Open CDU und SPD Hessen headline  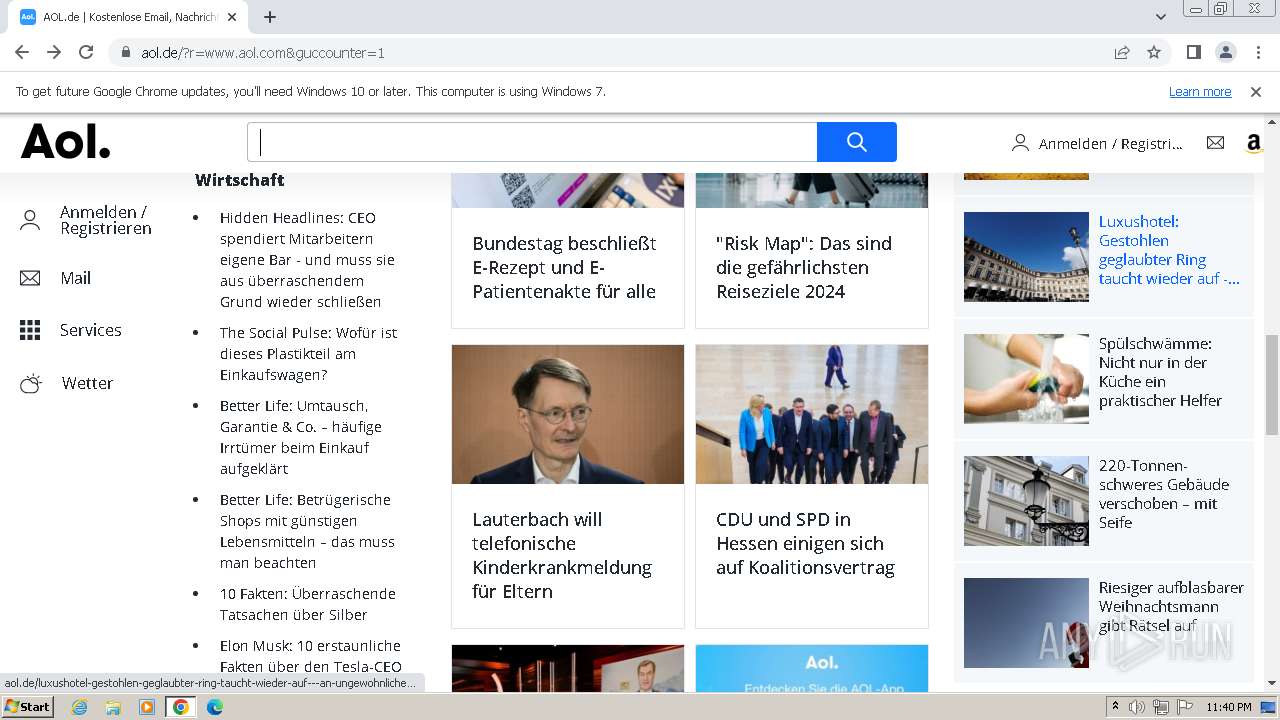805,543
